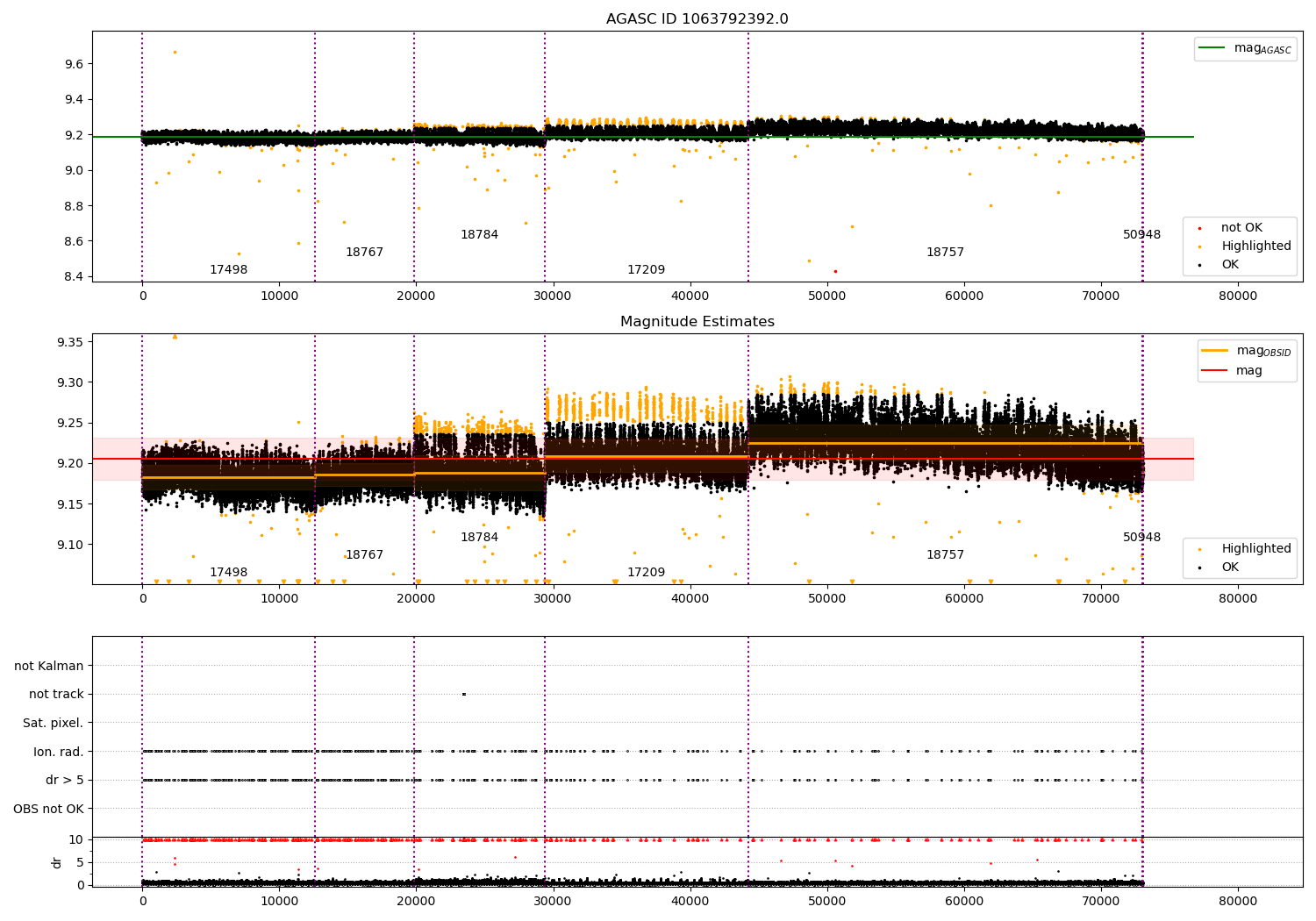Select the OBSID label 50948 in the top plot
Viewport: 1316px width, 921px height.
[x=1141, y=235]
